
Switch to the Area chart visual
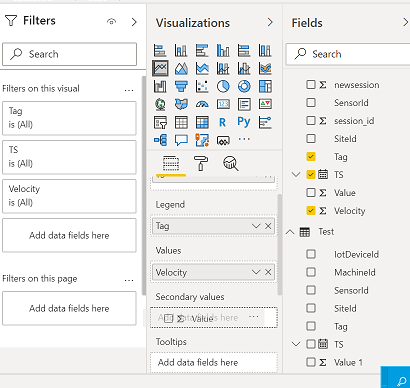[x=181, y=68]
